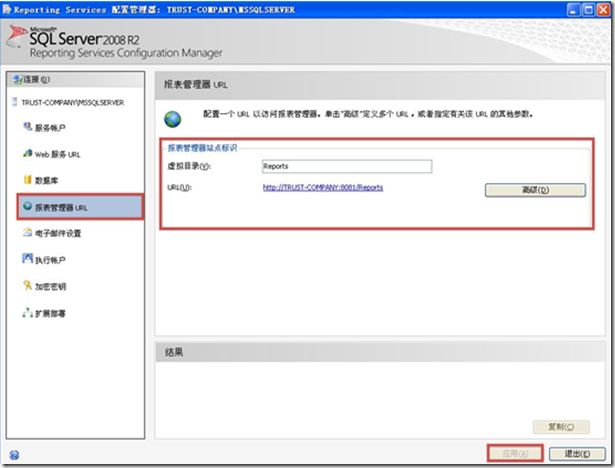Image resolution: width=615 pixels, height=468 pixels.
Task: Open the 执行帐户 page
Action: (50, 260)
